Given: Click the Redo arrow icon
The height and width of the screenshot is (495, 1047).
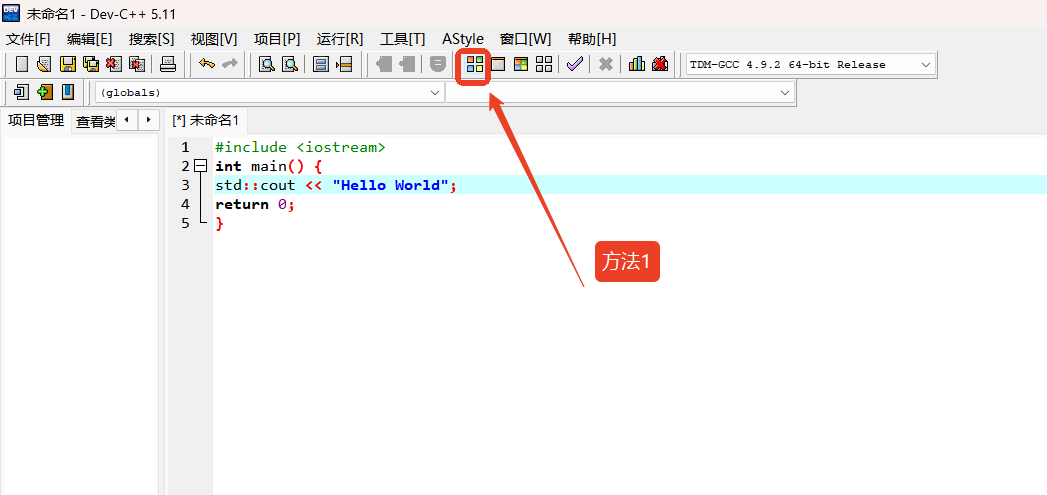Looking at the screenshot, I should click(x=230, y=64).
